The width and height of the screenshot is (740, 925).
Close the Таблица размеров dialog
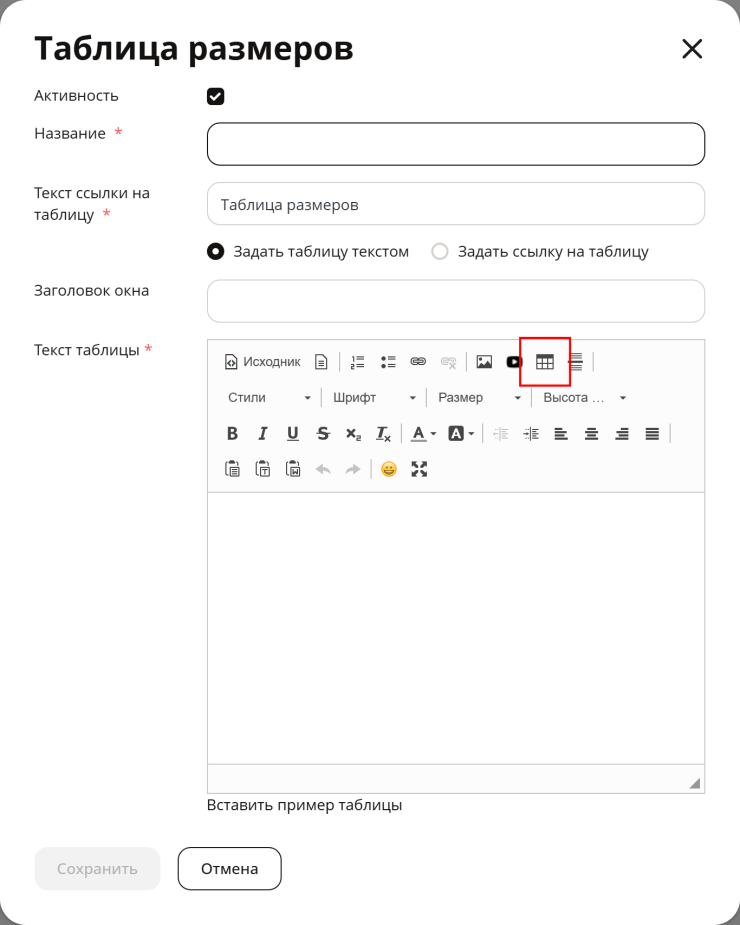tap(692, 48)
